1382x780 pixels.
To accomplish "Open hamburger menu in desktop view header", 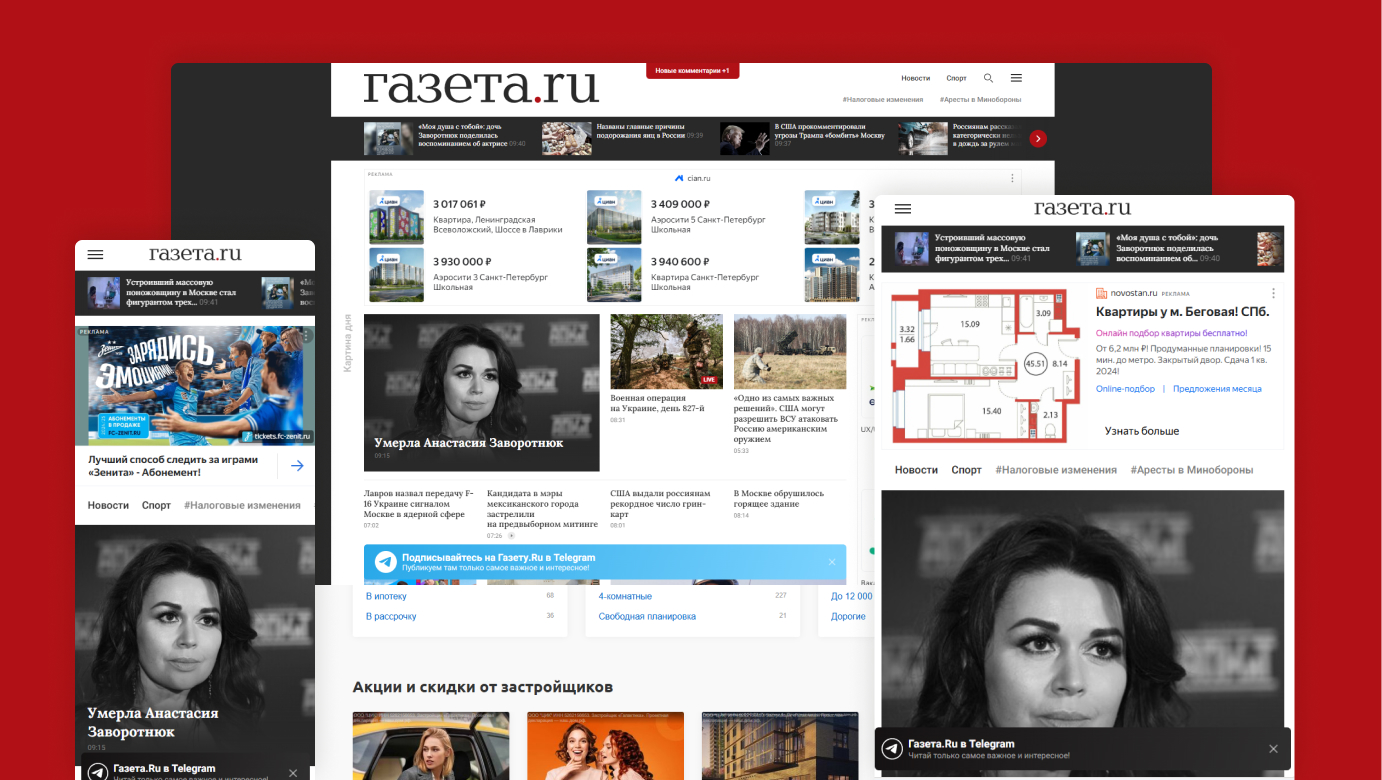I will (x=1016, y=78).
